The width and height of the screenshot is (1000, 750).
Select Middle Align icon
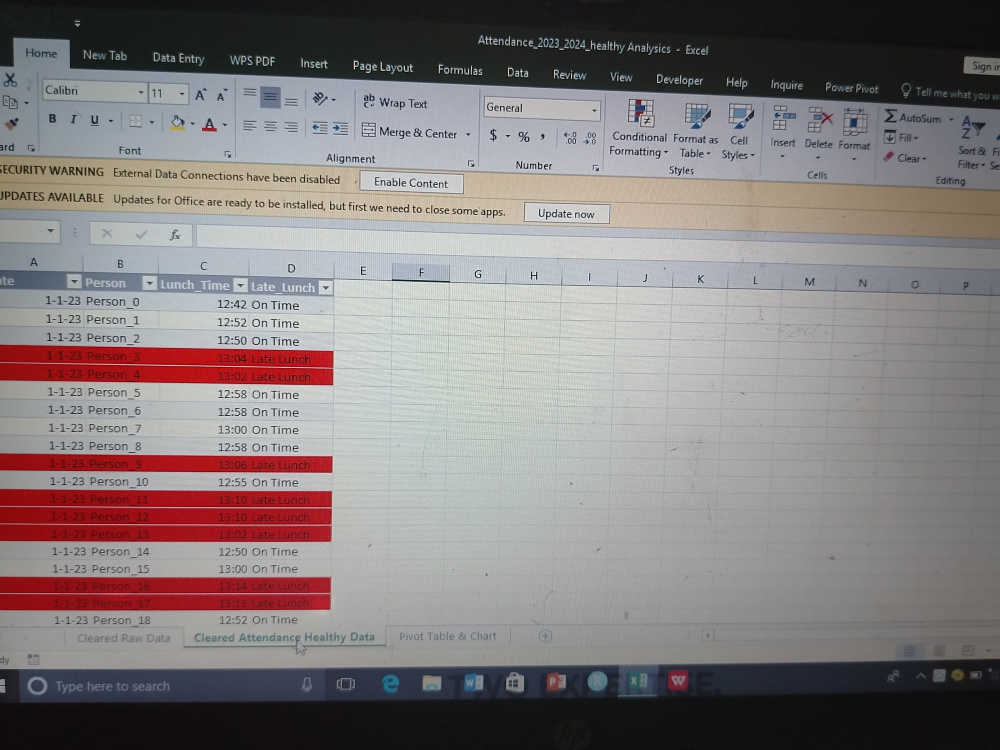click(x=270, y=97)
